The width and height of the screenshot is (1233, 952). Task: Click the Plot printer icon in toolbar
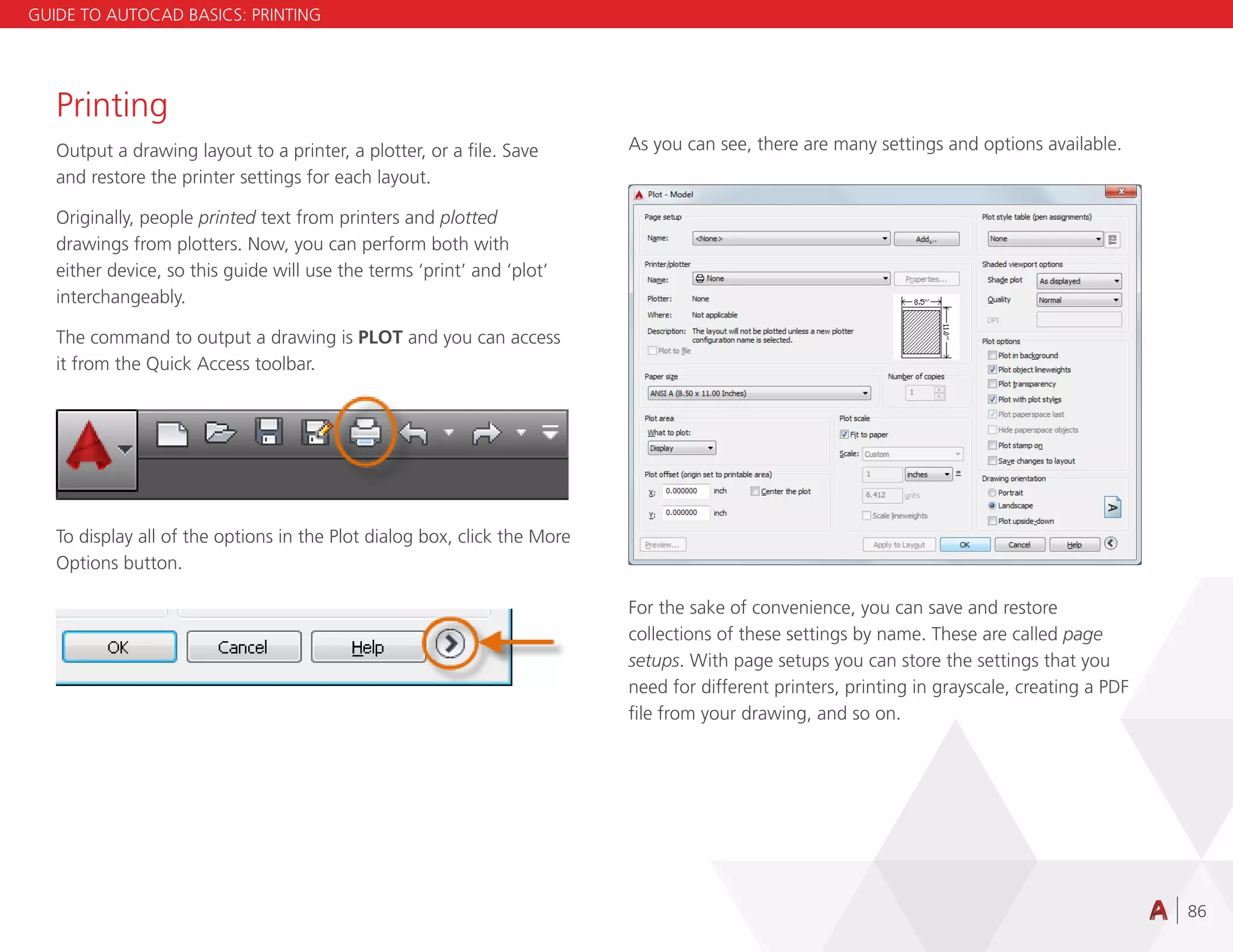365,432
